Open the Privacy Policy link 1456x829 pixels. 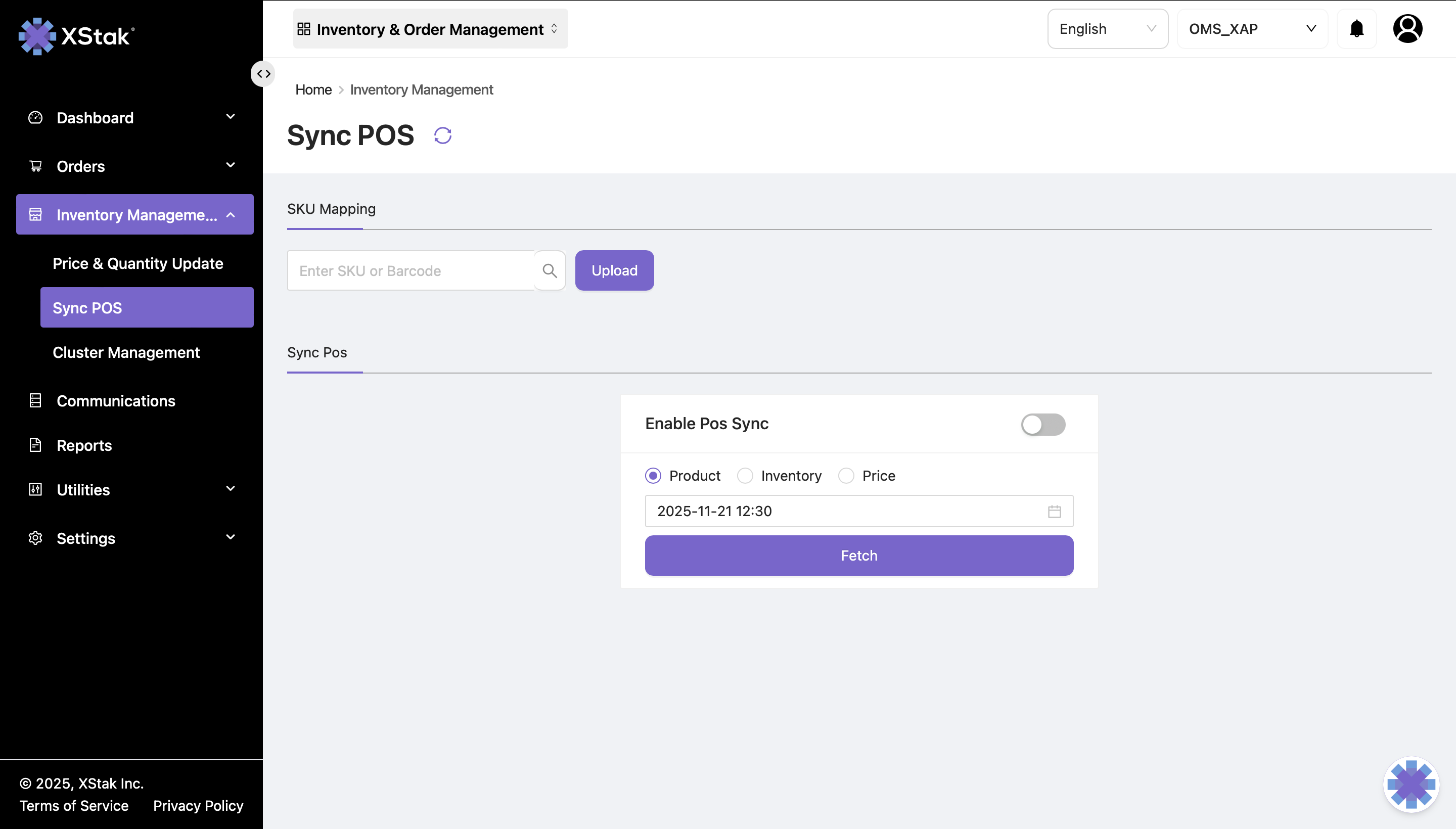coord(198,806)
